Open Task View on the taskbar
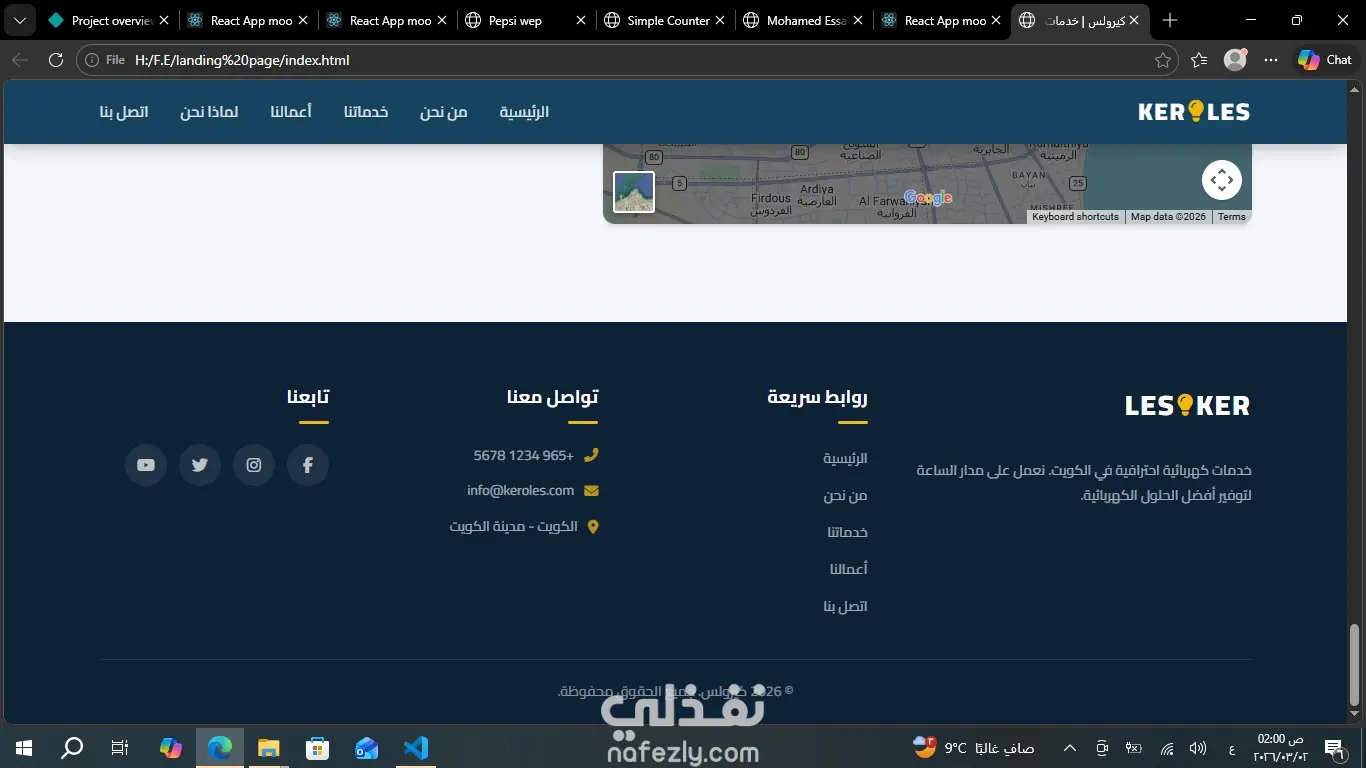Viewport: 1366px width, 768px height. [119, 747]
